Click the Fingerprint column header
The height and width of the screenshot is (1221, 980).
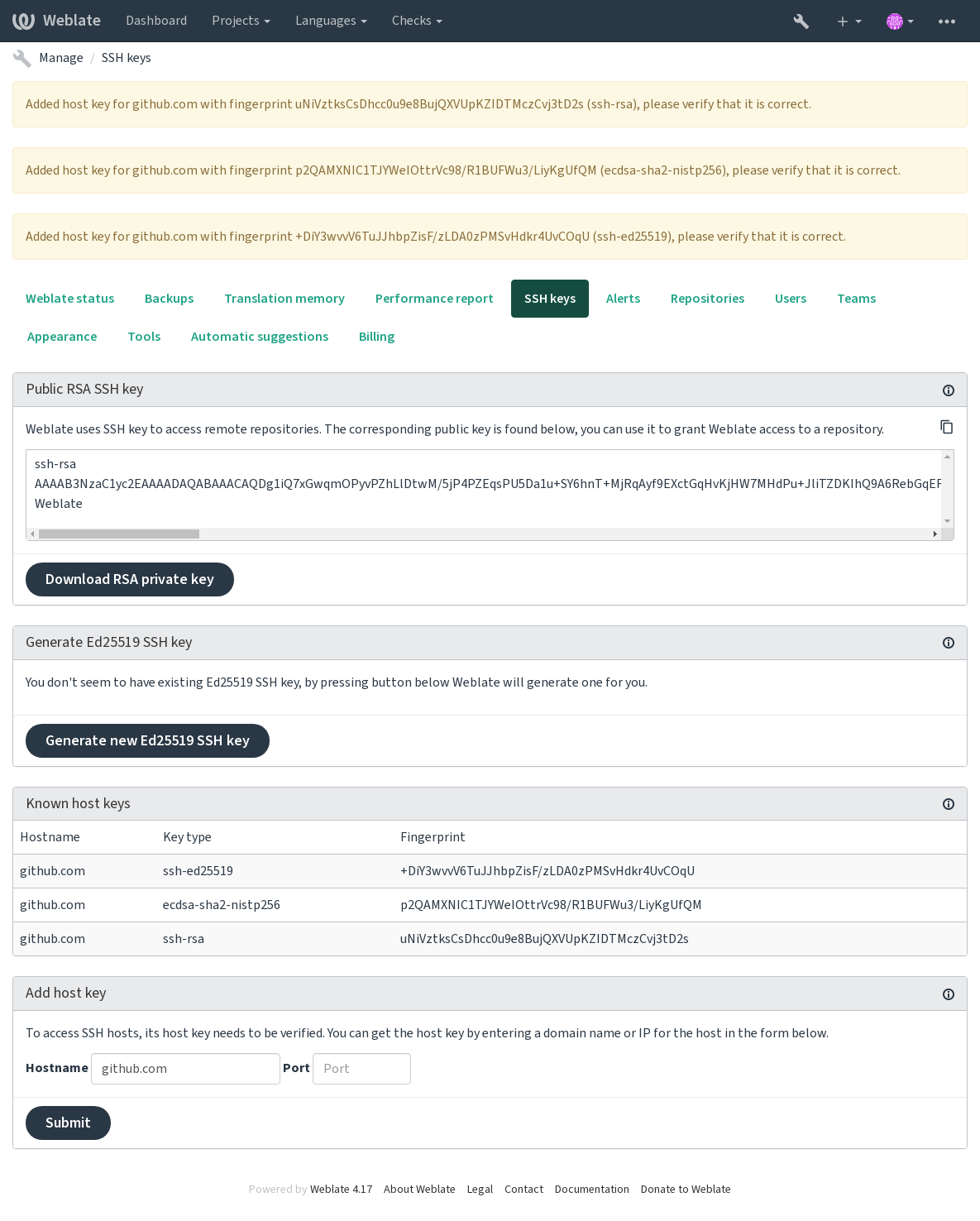pos(433,837)
